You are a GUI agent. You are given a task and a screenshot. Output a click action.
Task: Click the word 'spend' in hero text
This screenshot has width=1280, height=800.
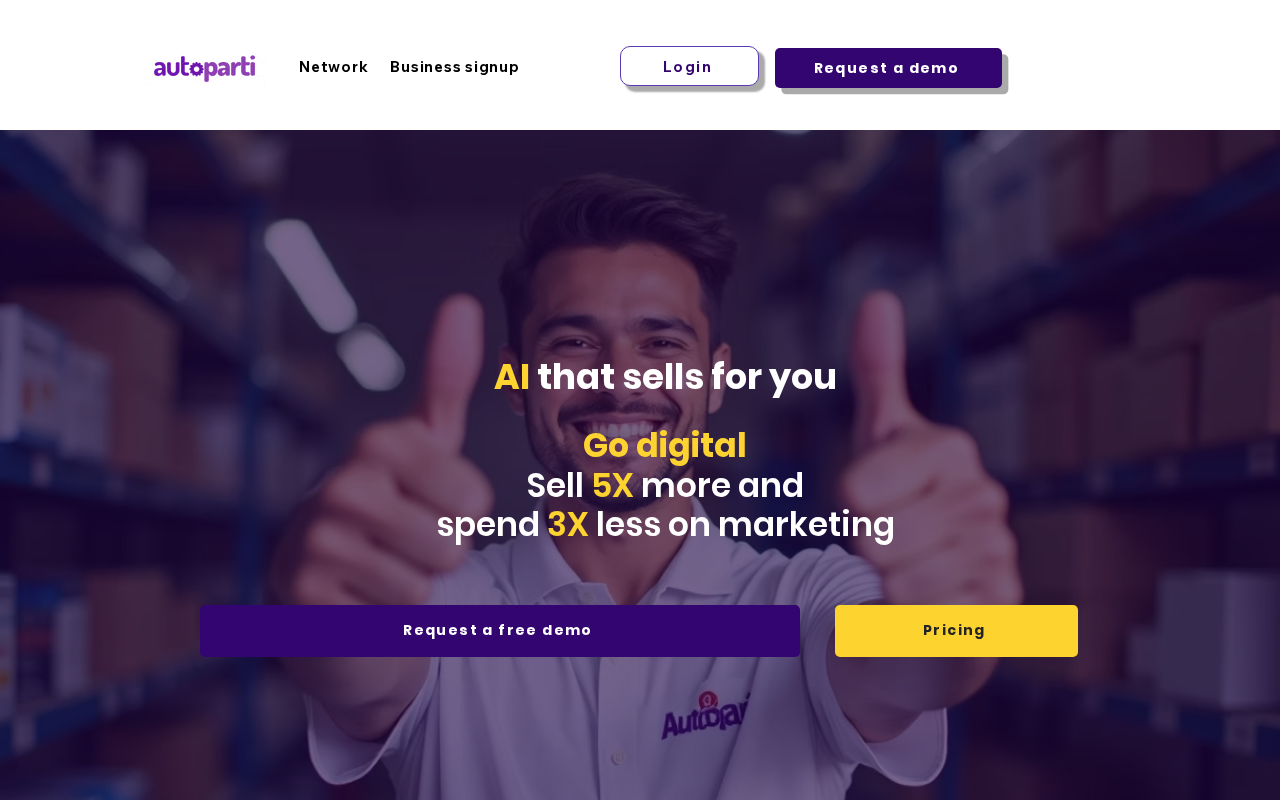[x=488, y=526]
